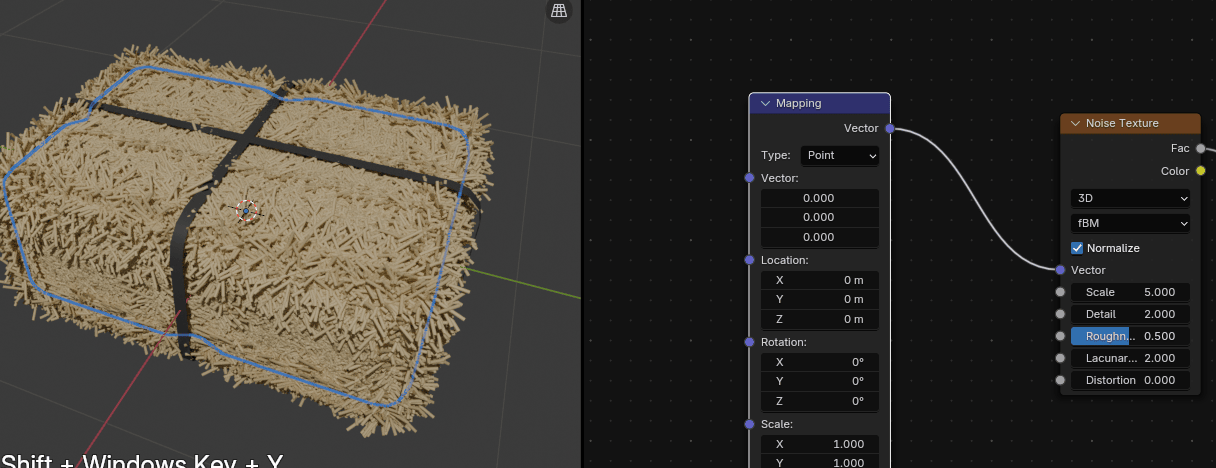This screenshot has height=468, width=1216.
Task: Click the Noise Texture Fac output socket
Action: pos(1200,148)
